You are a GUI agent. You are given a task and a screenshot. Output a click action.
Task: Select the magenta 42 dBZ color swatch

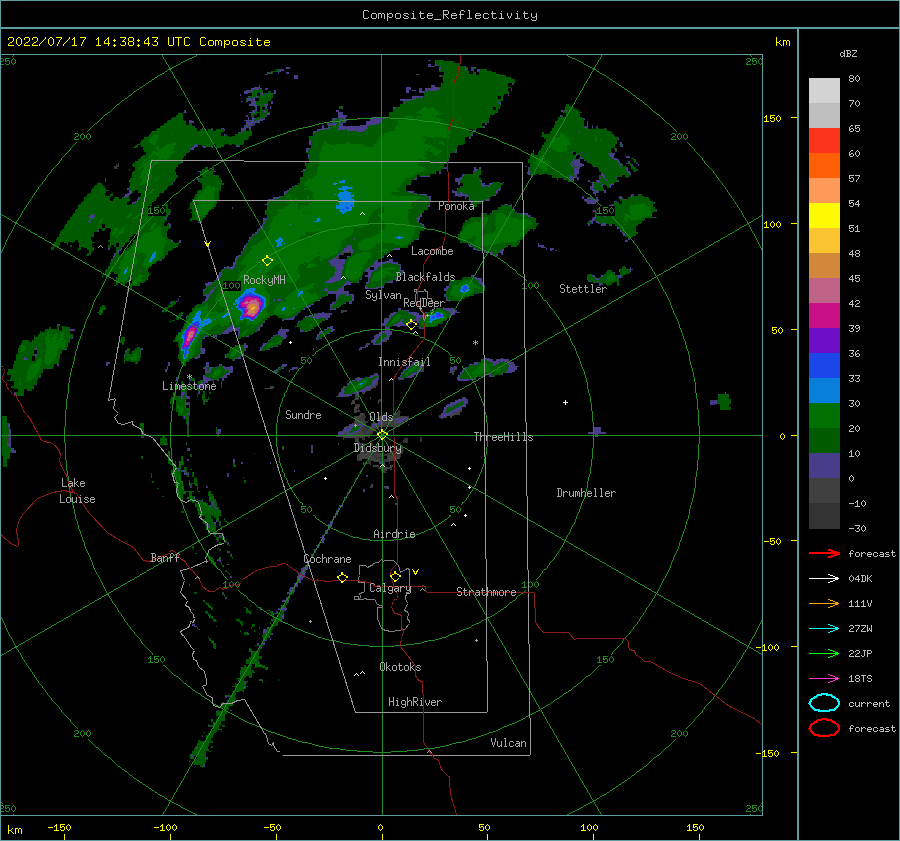pos(824,315)
